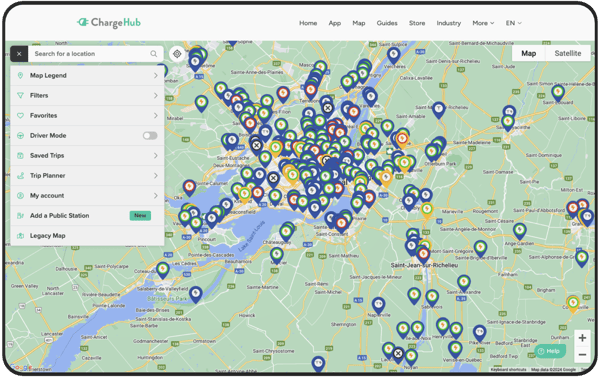Open the Store nav item
The width and height of the screenshot is (600, 377).
[417, 23]
